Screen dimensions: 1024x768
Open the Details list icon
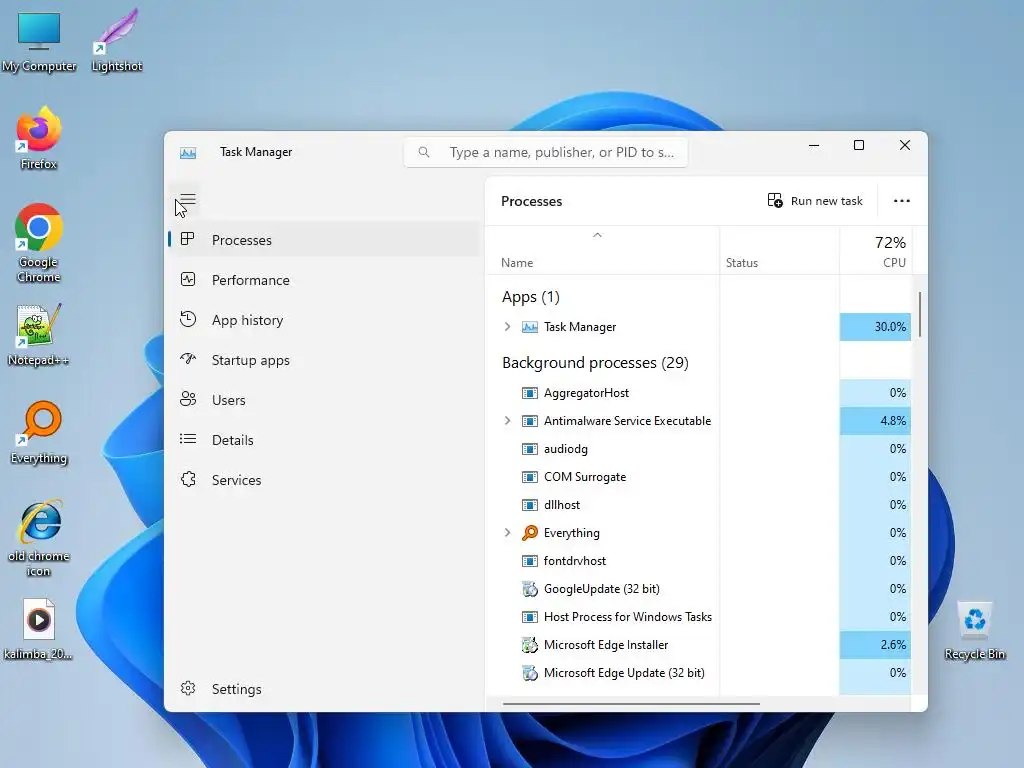pyautogui.click(x=188, y=439)
